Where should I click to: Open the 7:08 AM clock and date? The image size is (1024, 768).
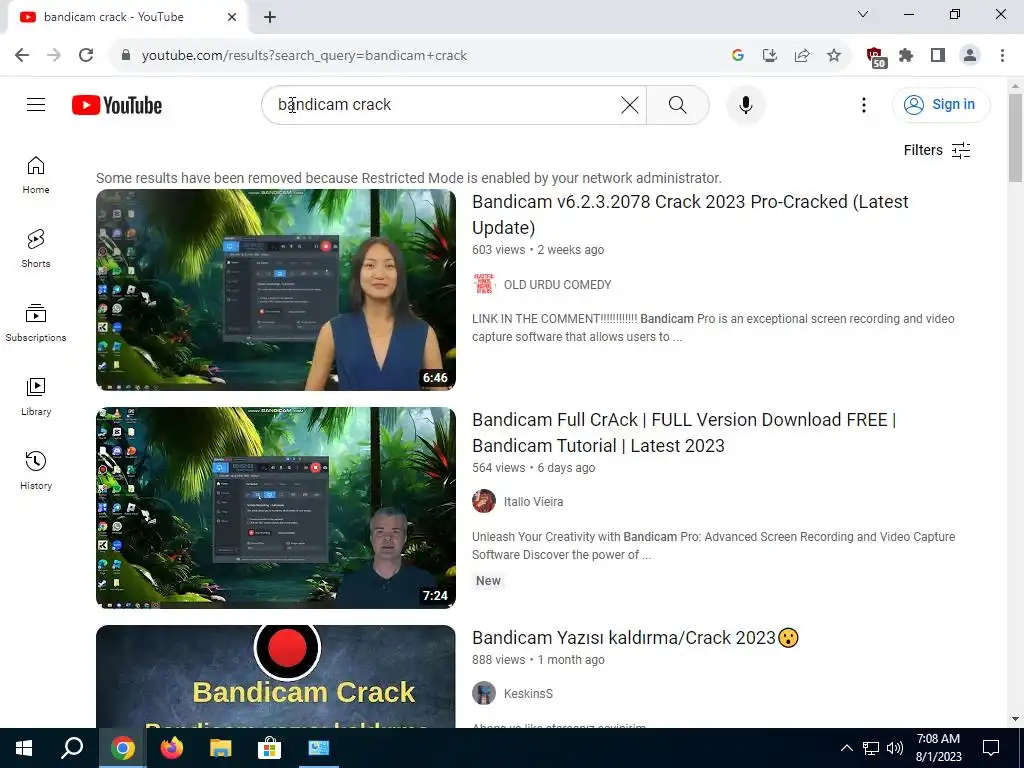938,748
